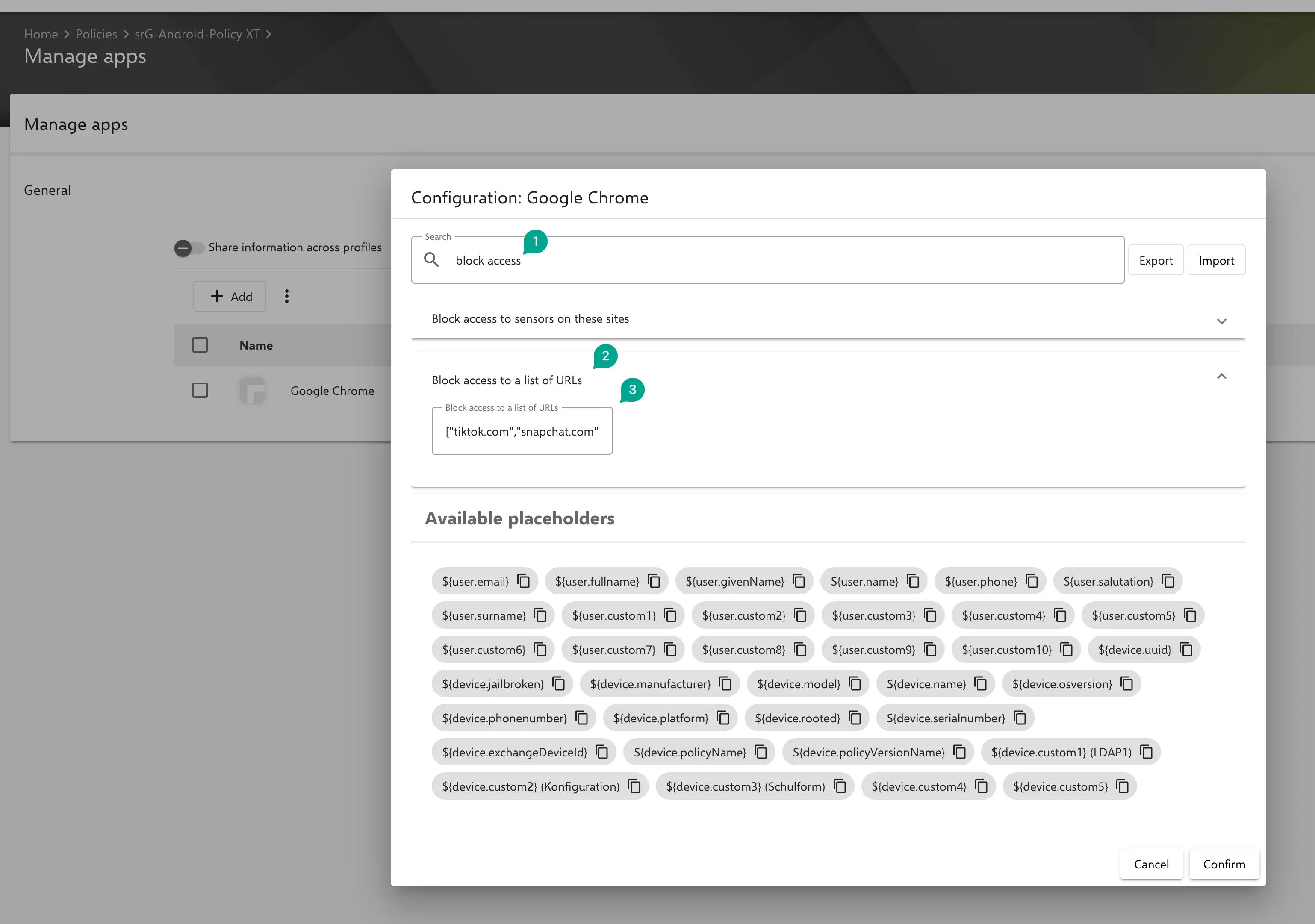1315x924 pixels.
Task: Copy the ${device.osversion} placeholder
Action: tap(1126, 684)
